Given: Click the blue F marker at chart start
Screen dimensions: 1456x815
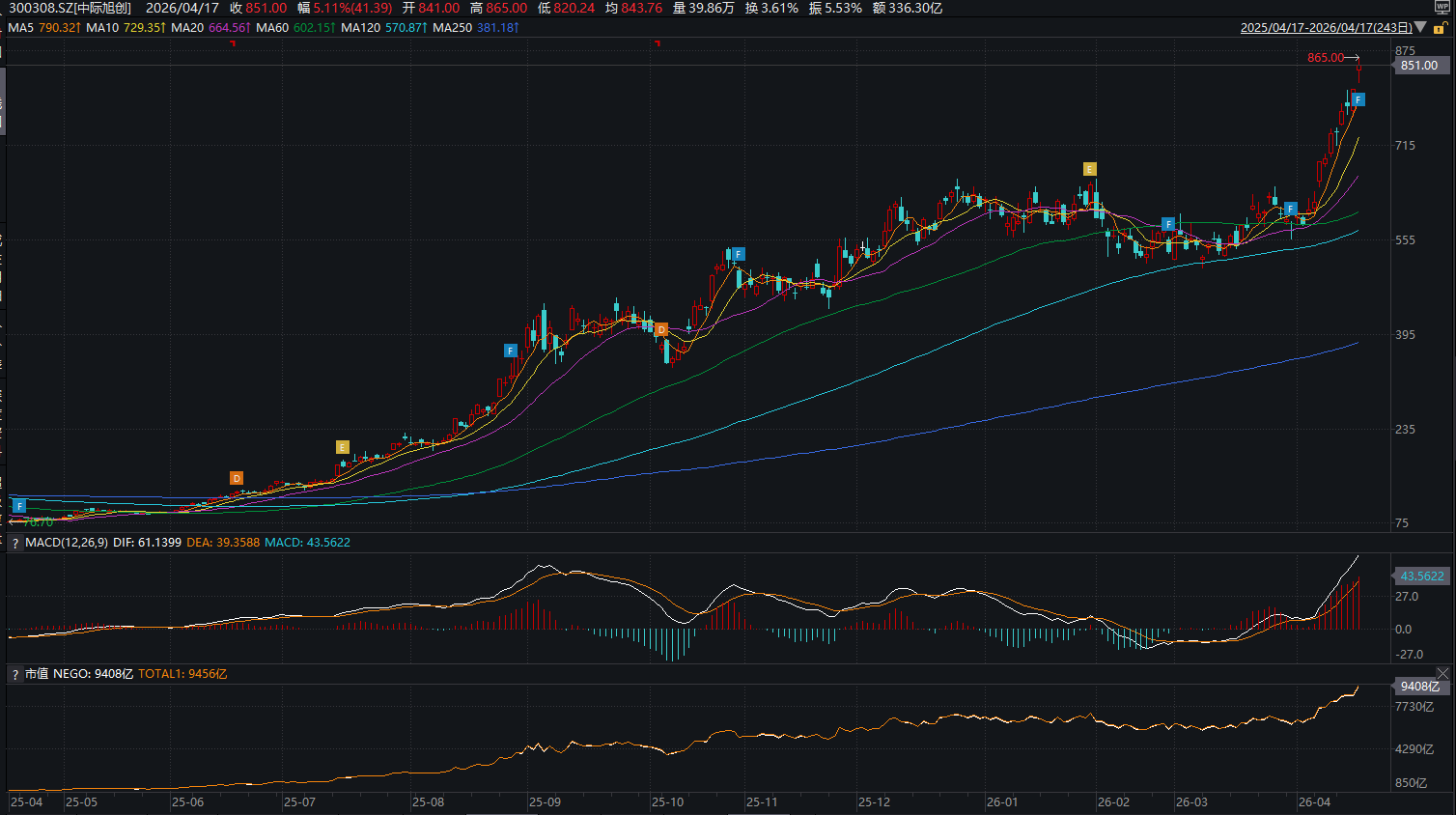Looking at the screenshot, I should [x=19, y=506].
